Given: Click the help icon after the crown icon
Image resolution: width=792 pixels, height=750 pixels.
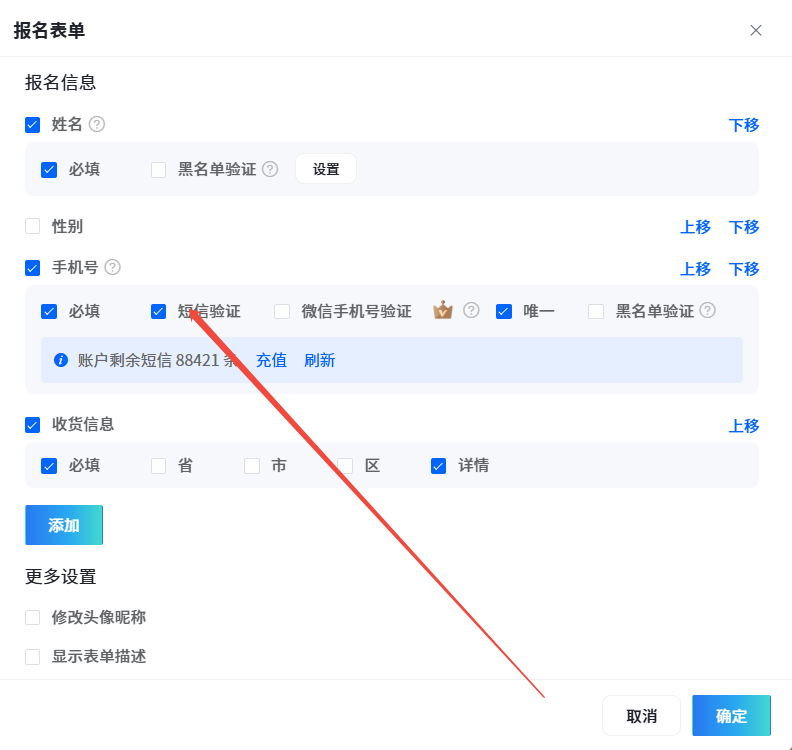Looking at the screenshot, I should (x=471, y=310).
